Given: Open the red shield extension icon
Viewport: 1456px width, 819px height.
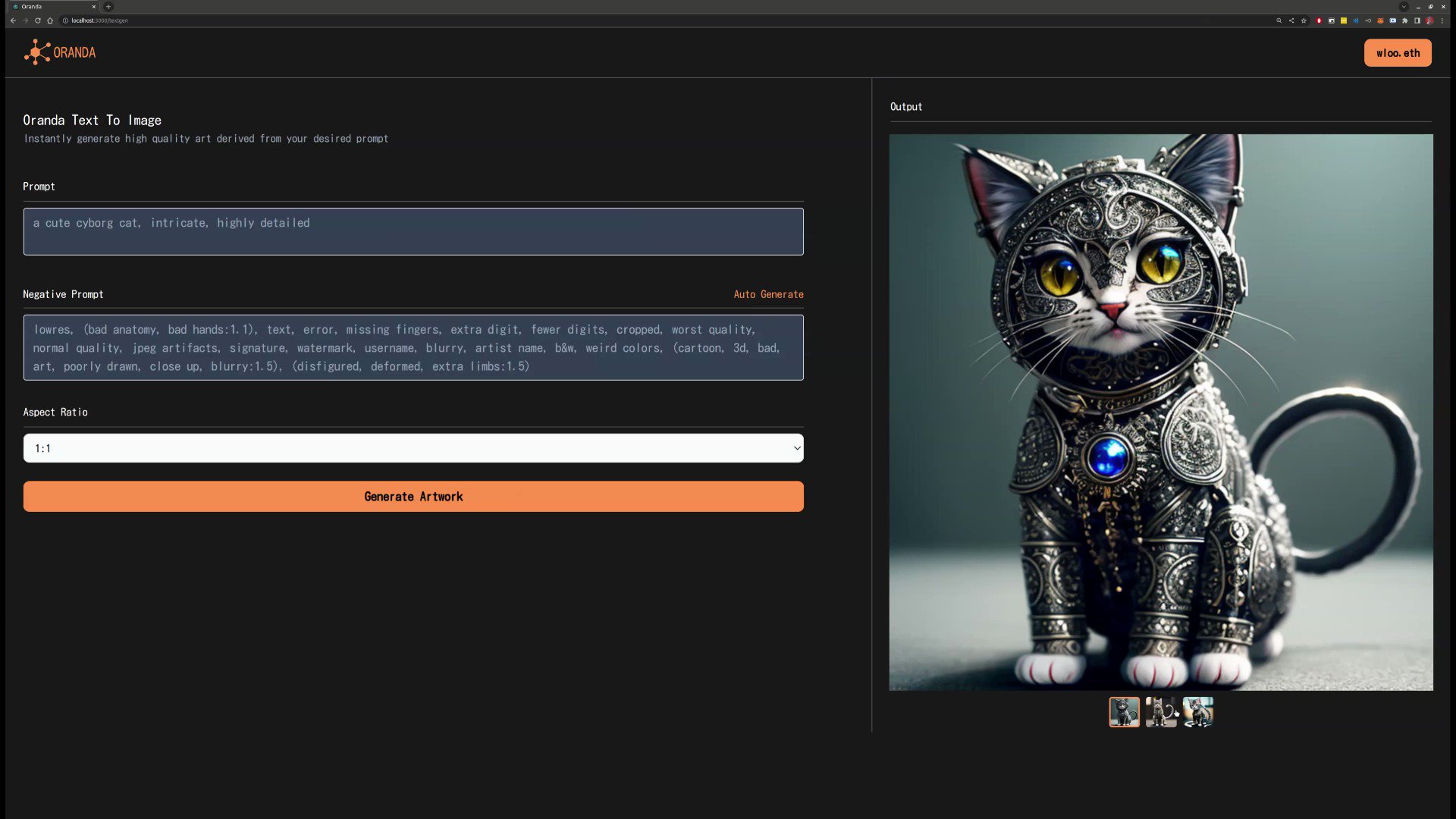Looking at the screenshot, I should tap(1319, 20).
